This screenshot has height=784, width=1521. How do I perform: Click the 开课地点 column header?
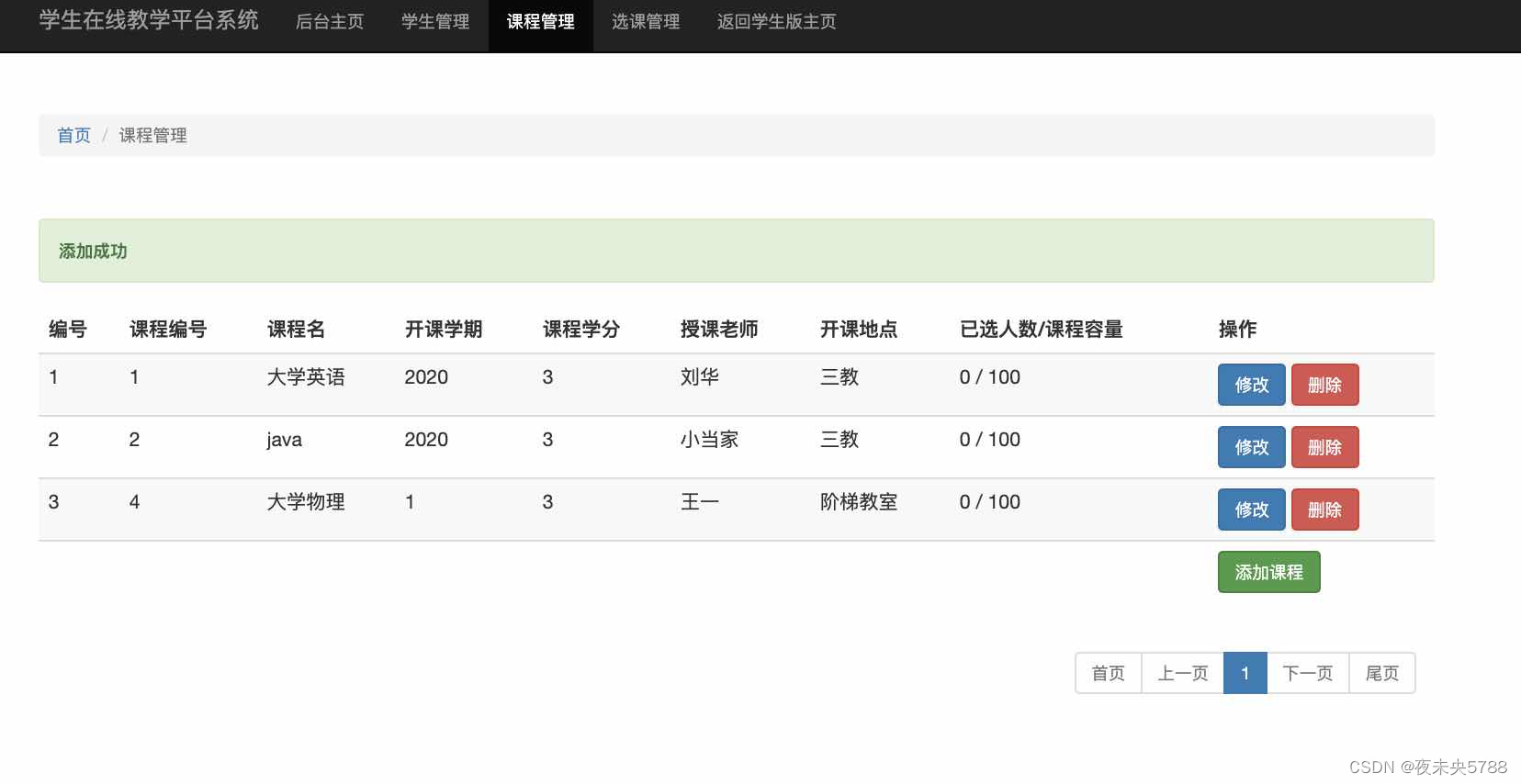point(859,329)
